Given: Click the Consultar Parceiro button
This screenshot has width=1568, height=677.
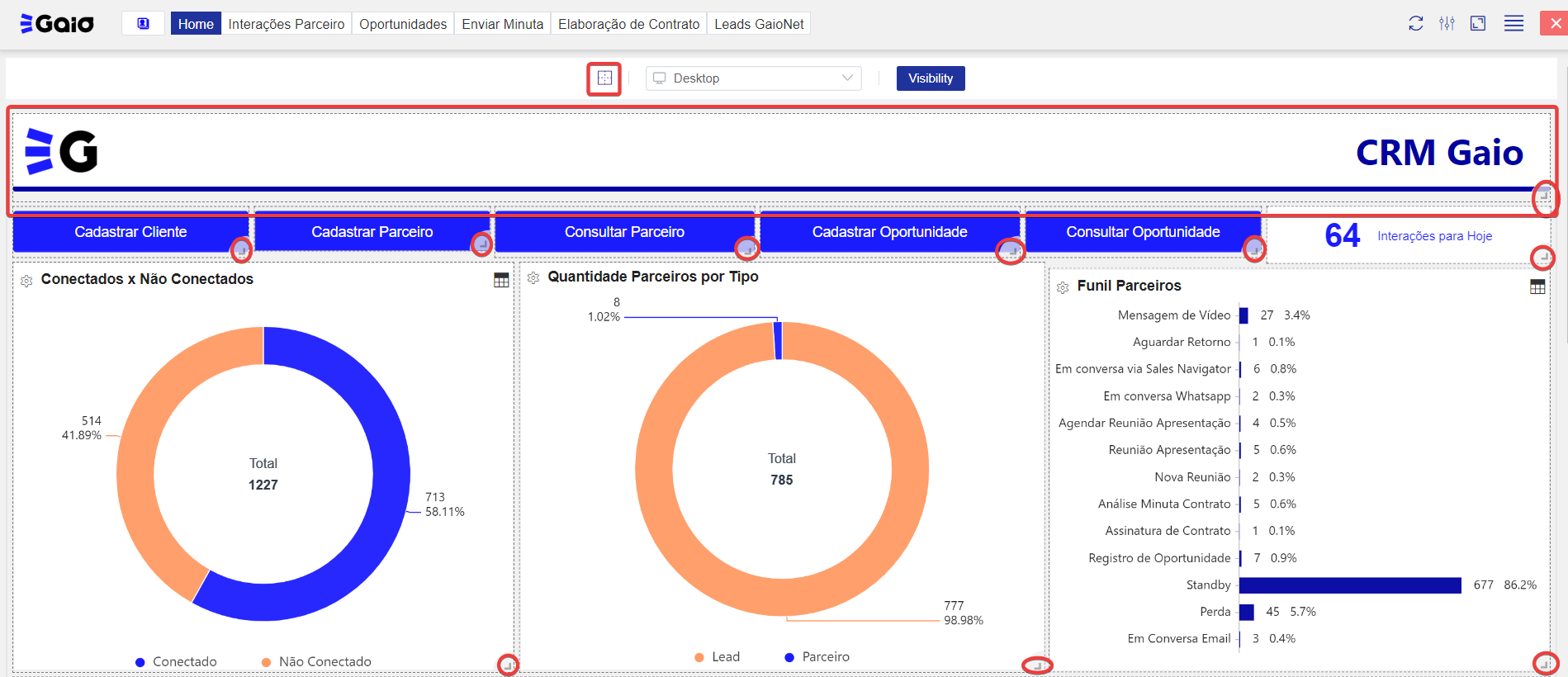Looking at the screenshot, I should pyautogui.click(x=624, y=232).
